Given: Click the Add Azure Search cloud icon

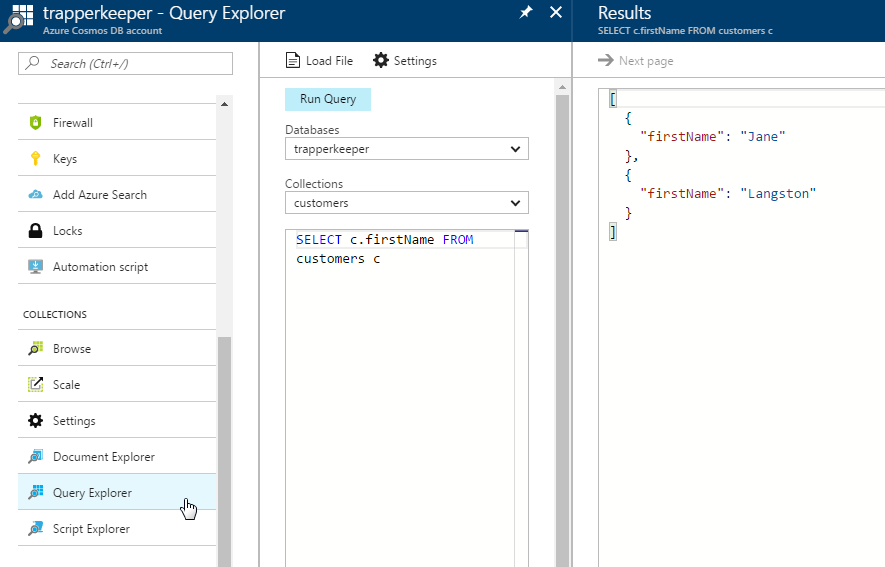Looking at the screenshot, I should click(x=35, y=195).
